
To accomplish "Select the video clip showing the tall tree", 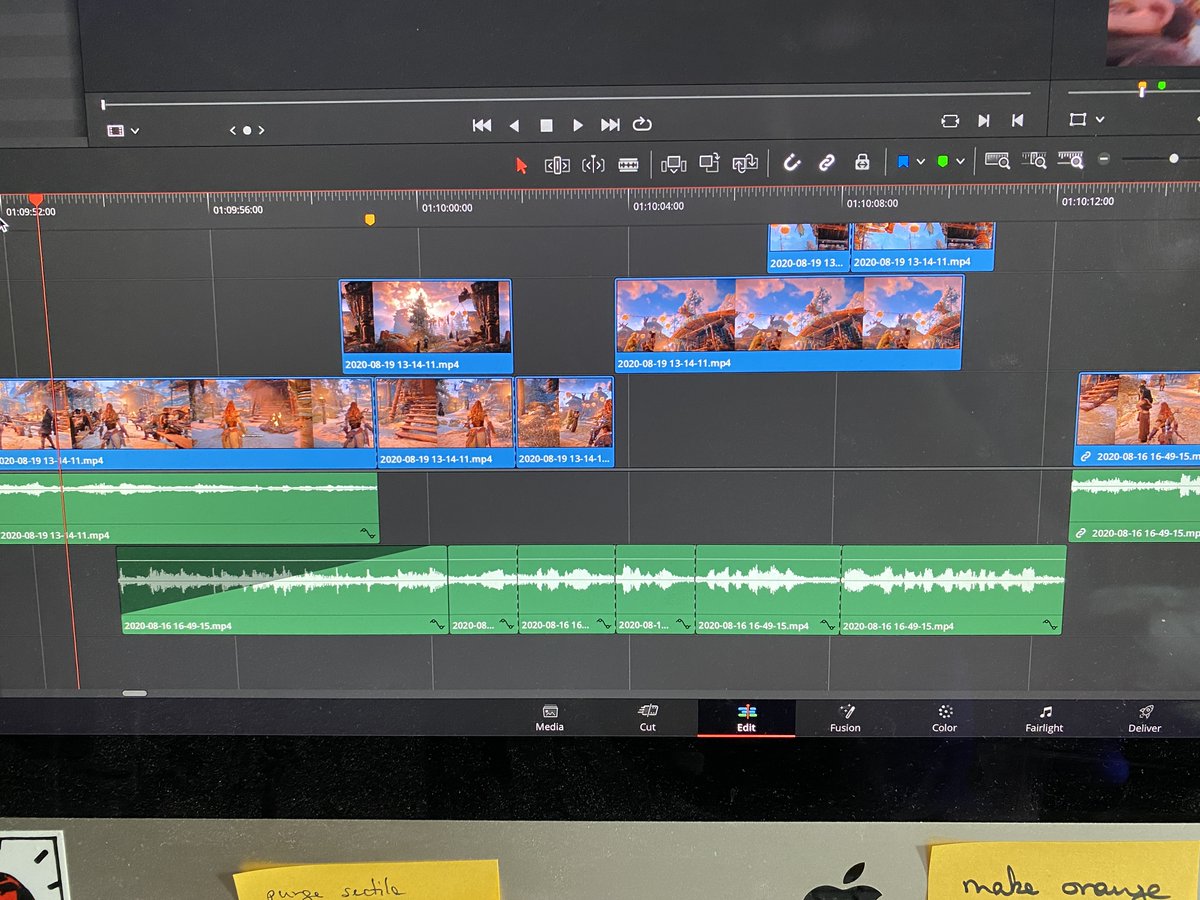I will tap(425, 326).
